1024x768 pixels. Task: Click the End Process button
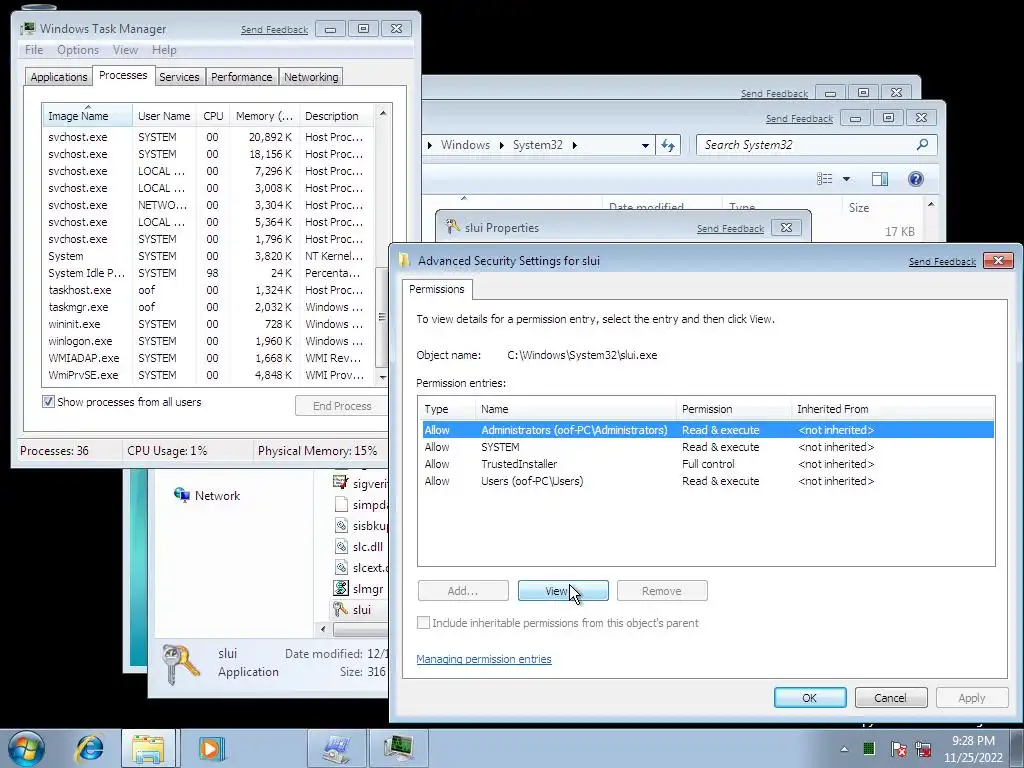coord(341,406)
